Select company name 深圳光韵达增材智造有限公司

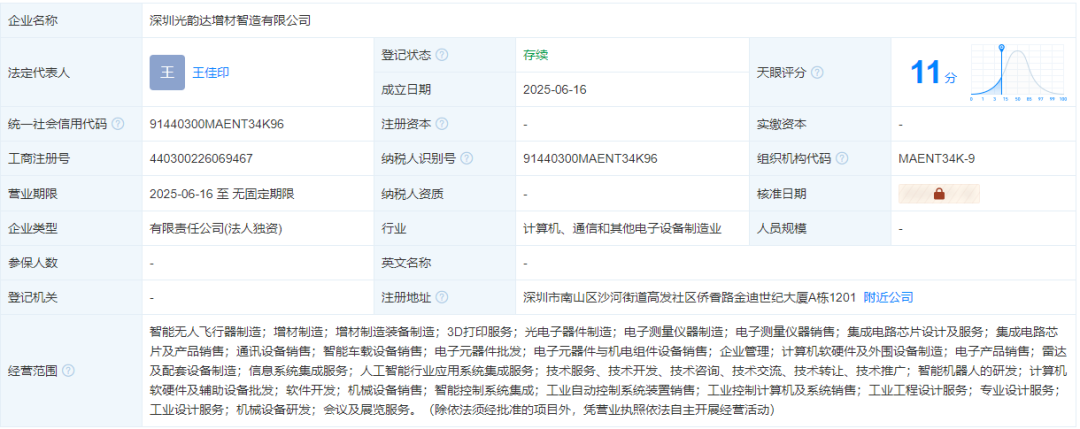pyautogui.click(x=230, y=21)
